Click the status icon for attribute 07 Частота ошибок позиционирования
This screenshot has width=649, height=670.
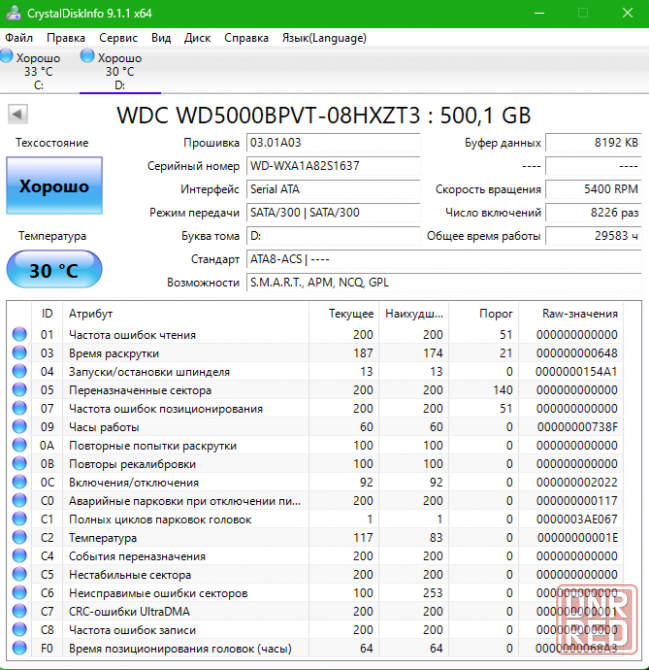[19, 408]
